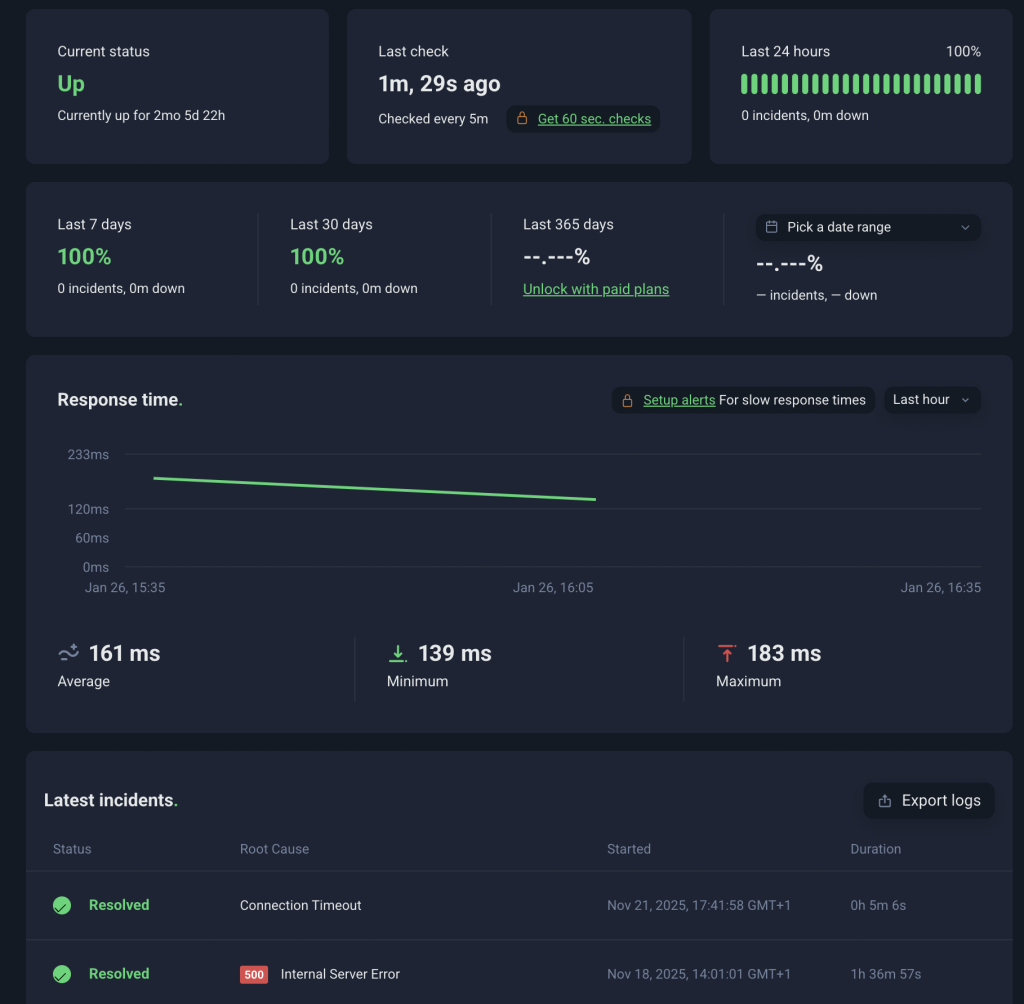1024x1004 pixels.
Task: Click the green check icon for Connection Timeout
Action: 62,905
